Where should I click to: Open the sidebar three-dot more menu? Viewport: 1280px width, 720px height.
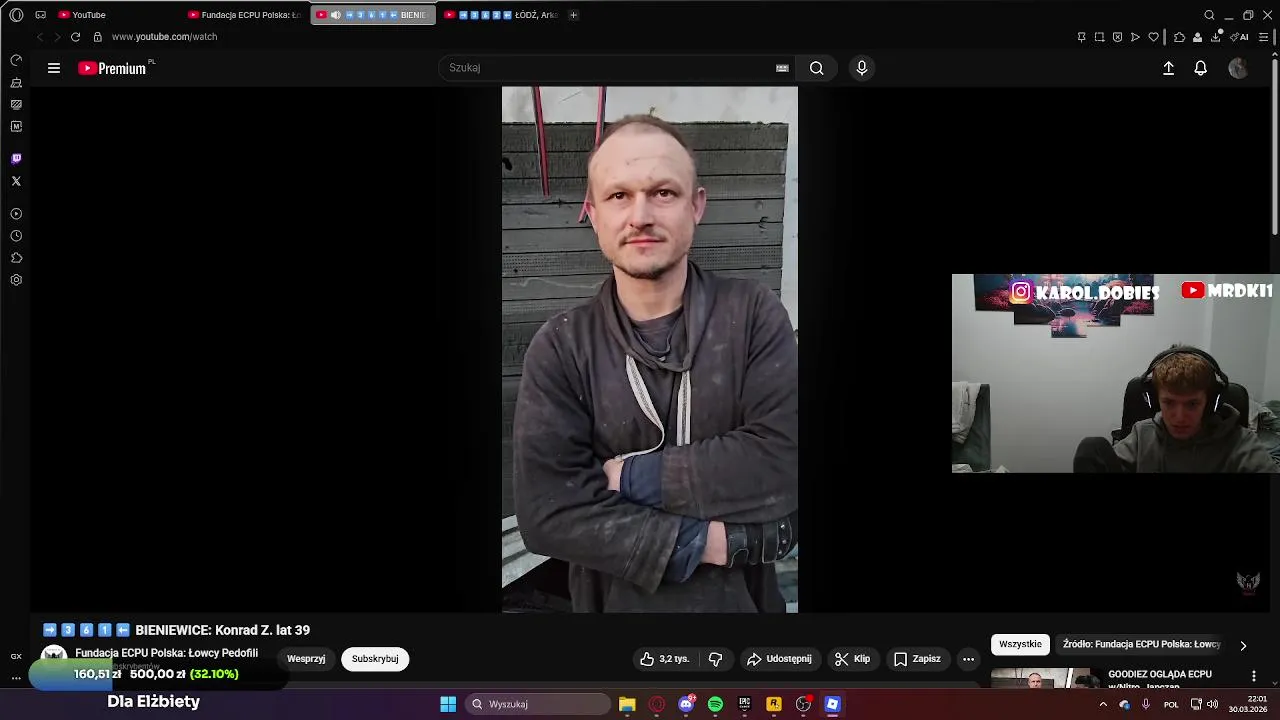pos(16,678)
